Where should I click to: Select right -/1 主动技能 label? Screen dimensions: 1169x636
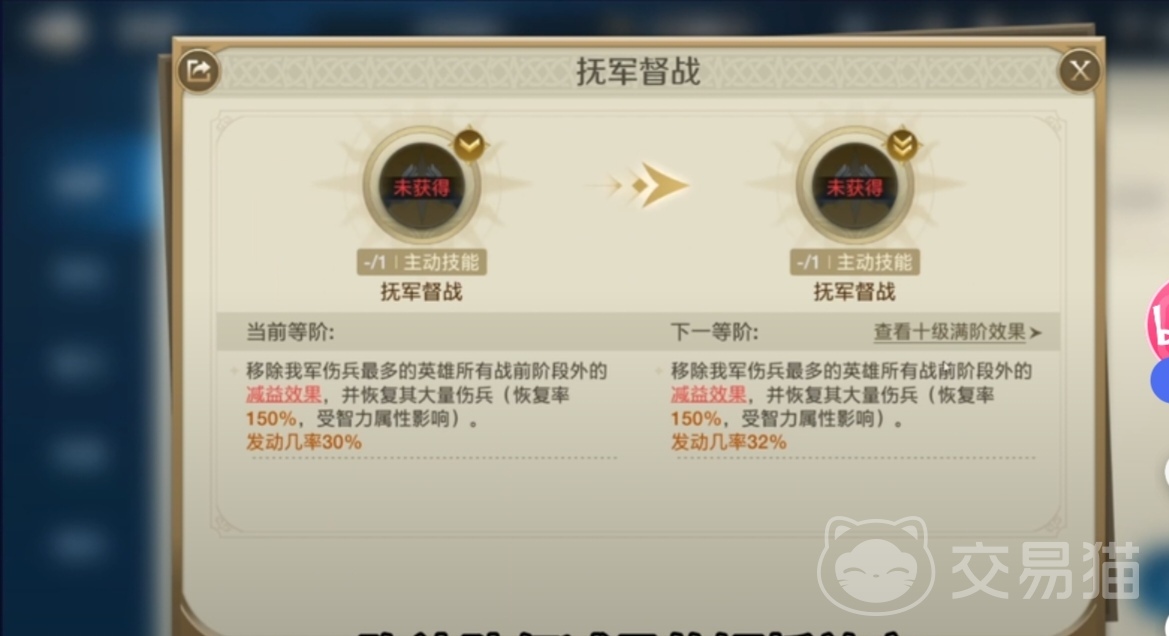[854, 262]
